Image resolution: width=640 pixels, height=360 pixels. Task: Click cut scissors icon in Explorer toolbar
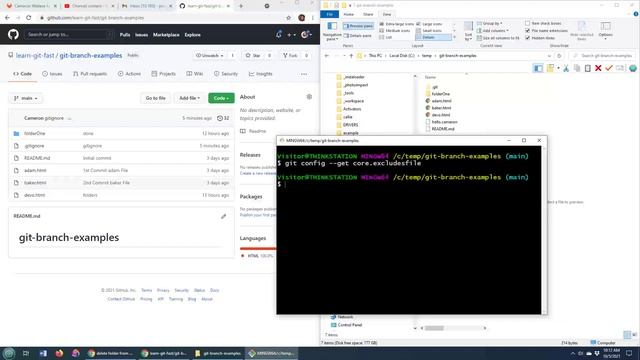[566, 68]
